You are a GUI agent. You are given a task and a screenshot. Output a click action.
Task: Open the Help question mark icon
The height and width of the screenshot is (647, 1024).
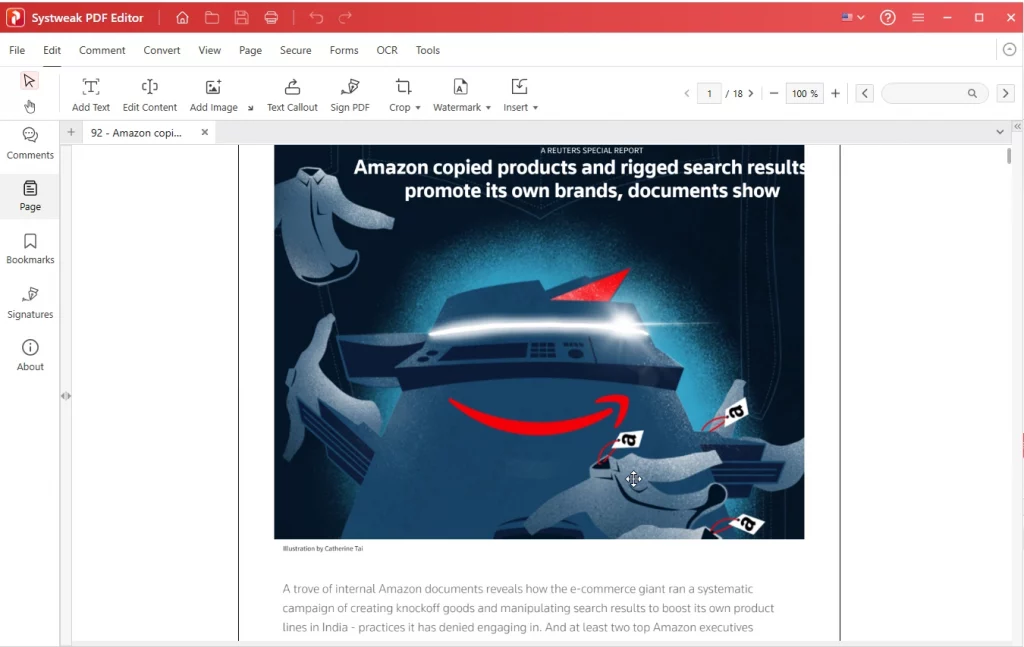(x=888, y=18)
